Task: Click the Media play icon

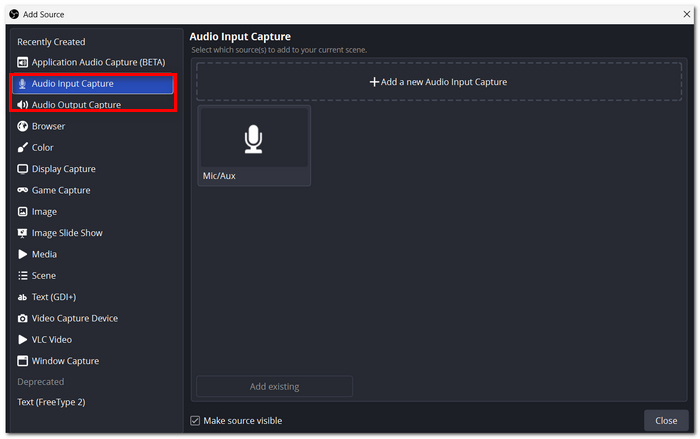Action: click(22, 255)
